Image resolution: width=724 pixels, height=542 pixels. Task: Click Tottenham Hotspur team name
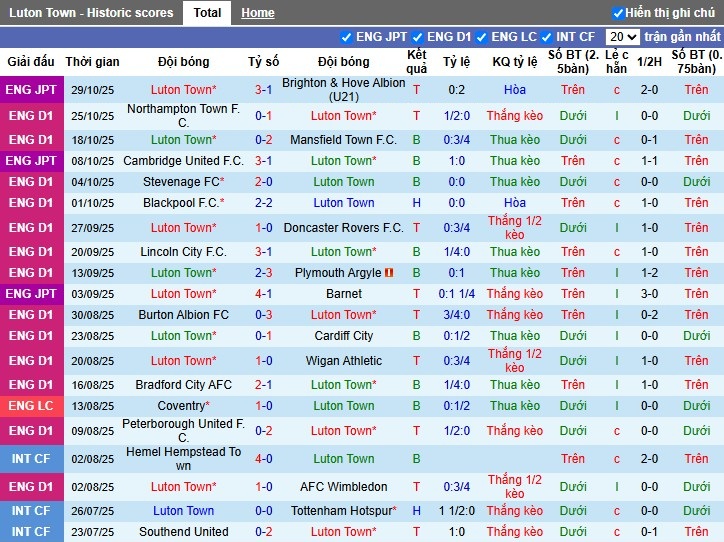point(342,511)
